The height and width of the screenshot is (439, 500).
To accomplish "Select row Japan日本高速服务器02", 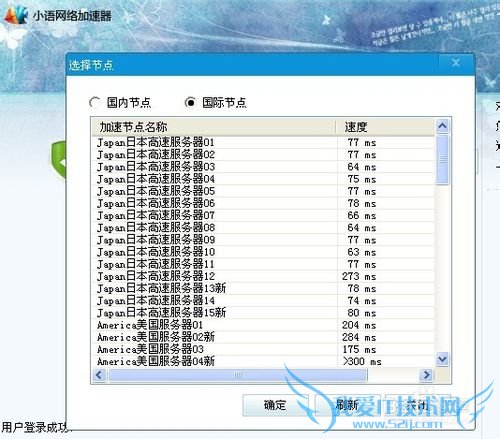I will [263, 155].
